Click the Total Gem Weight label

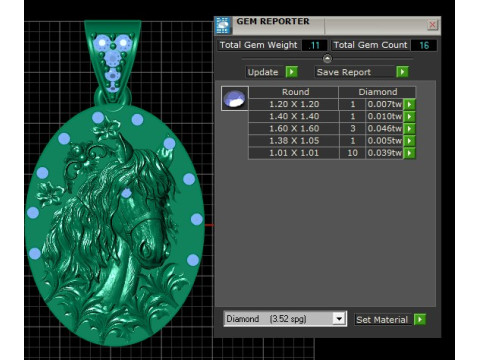click(258, 45)
